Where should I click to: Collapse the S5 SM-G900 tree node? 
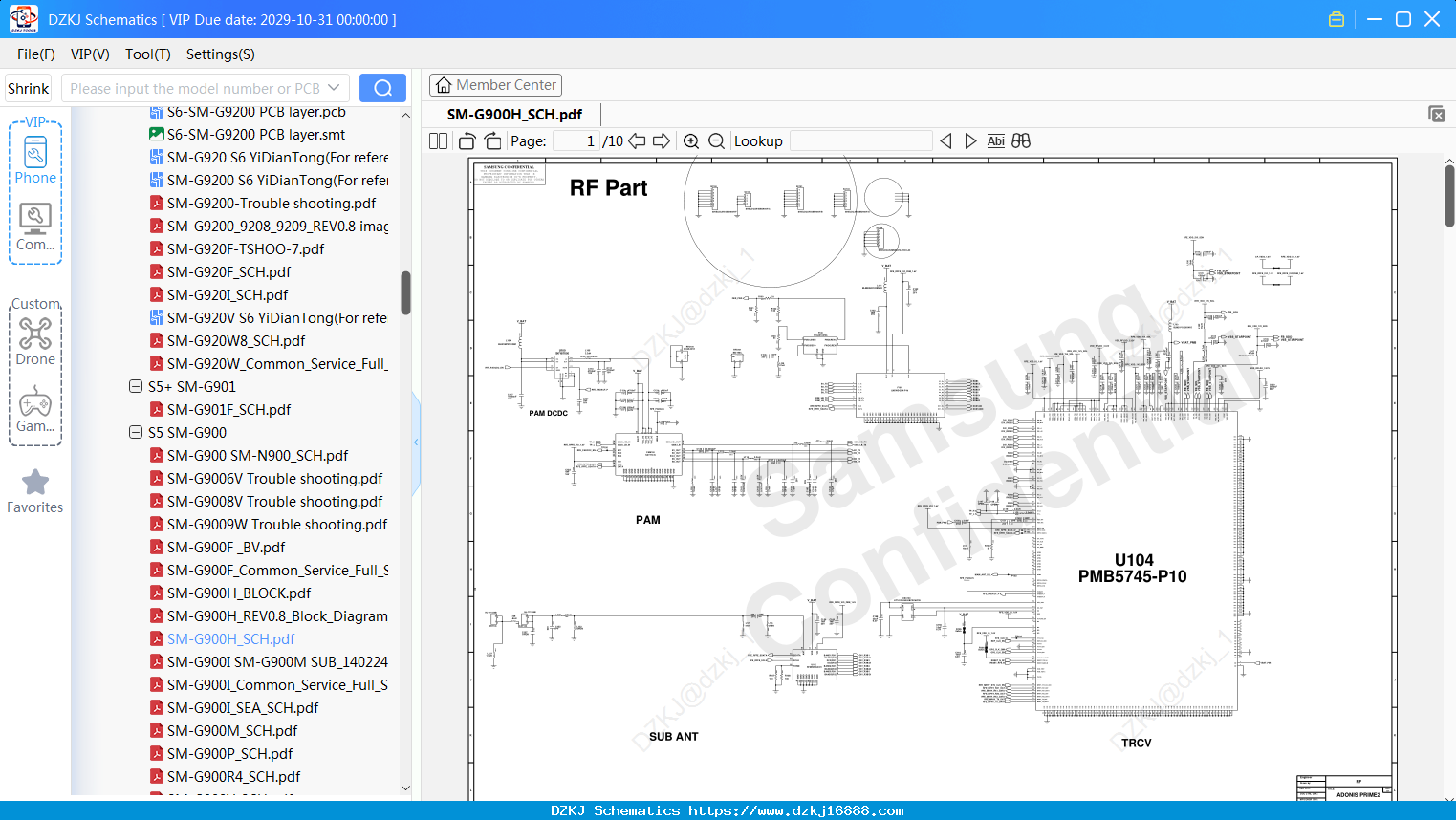[x=136, y=432]
